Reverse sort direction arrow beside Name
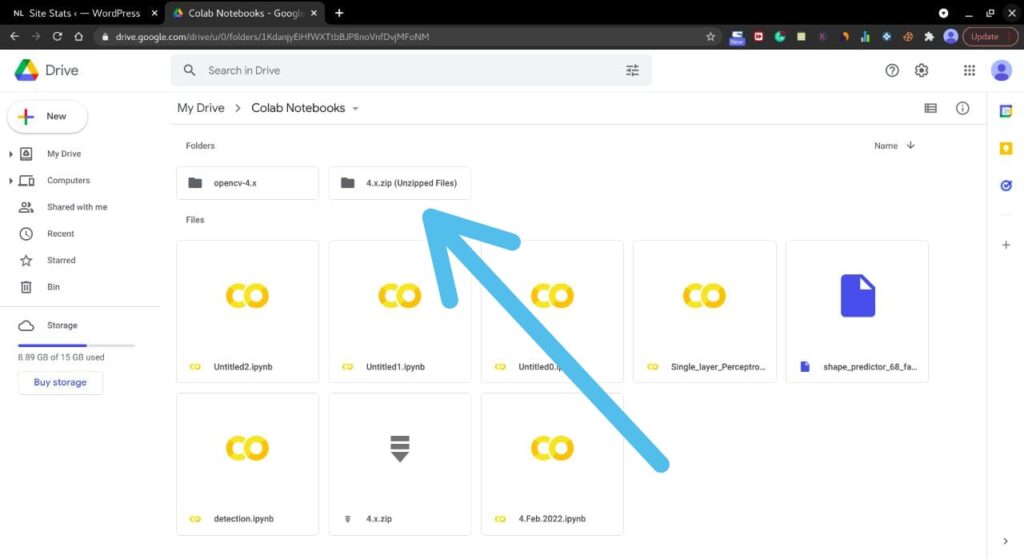 [x=910, y=145]
